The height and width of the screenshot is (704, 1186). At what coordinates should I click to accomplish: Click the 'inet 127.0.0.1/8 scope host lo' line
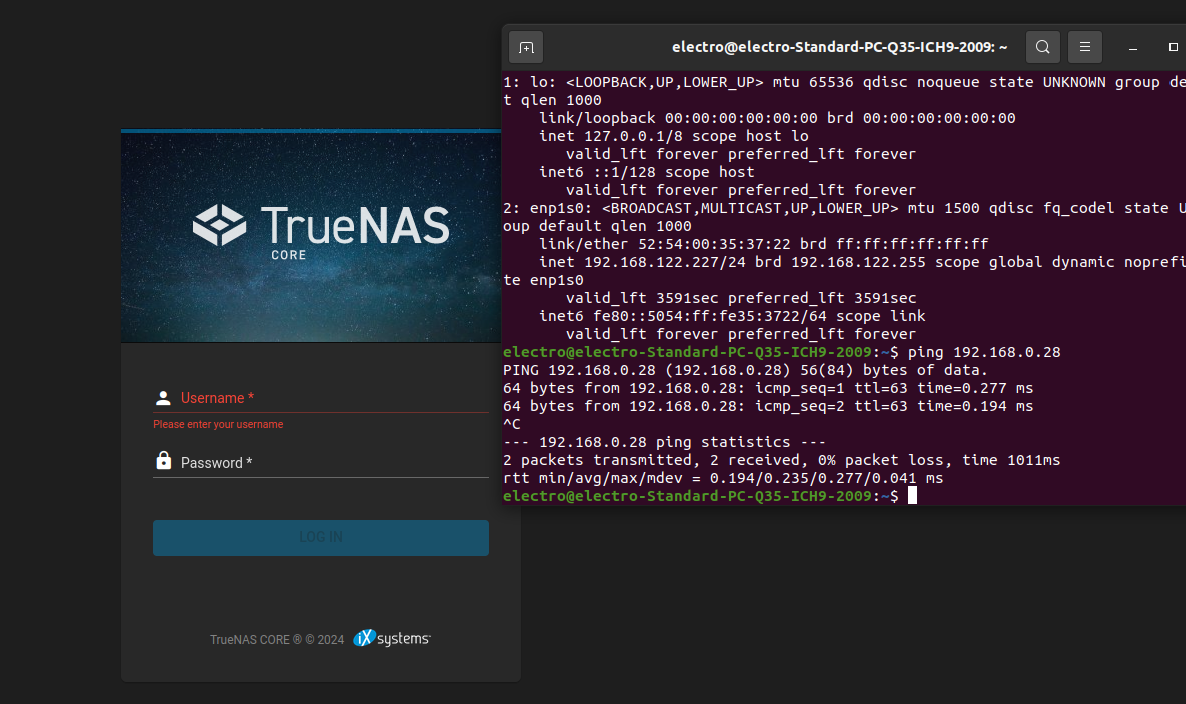click(x=673, y=136)
